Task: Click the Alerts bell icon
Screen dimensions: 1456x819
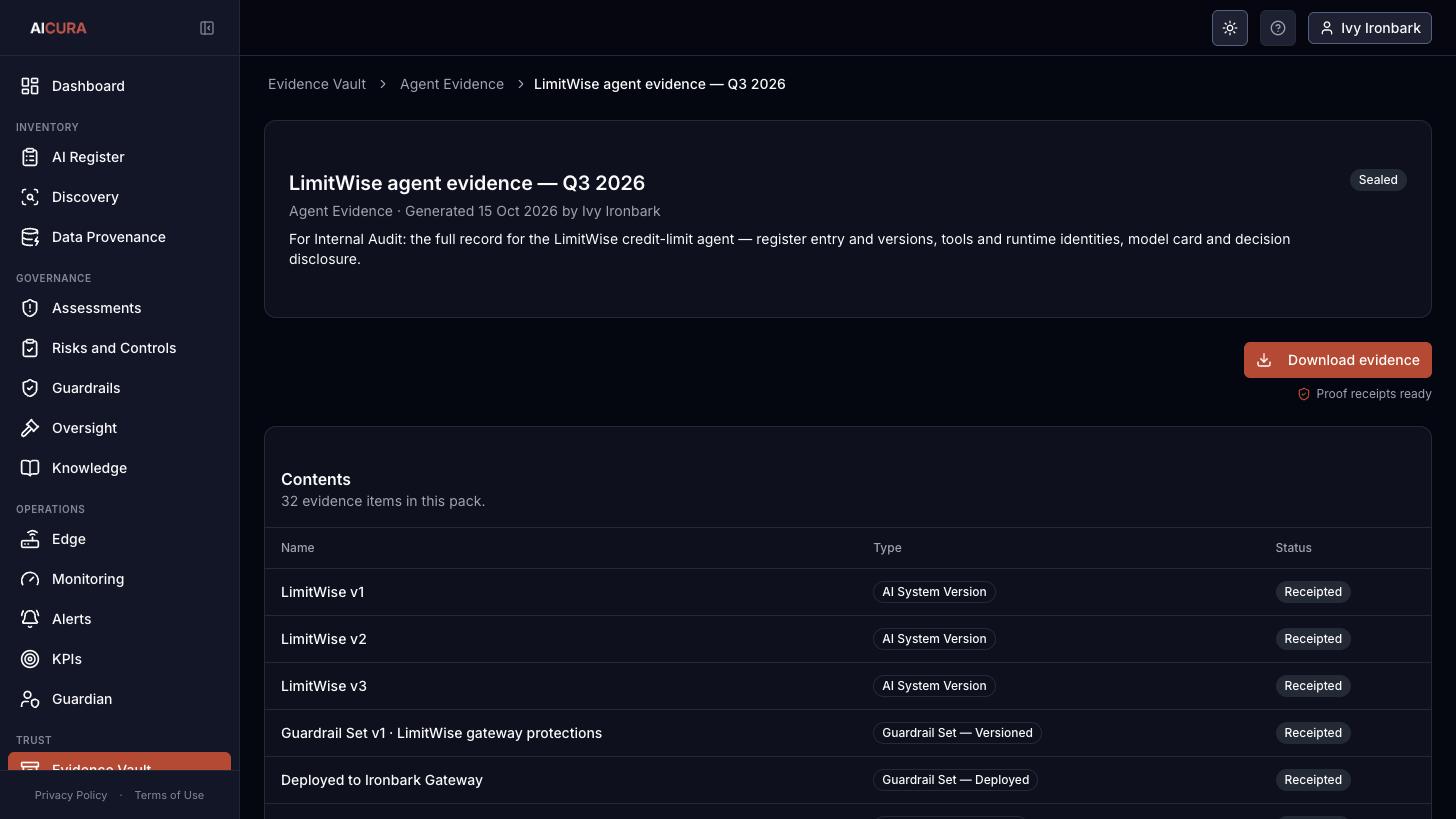Action: 30,619
